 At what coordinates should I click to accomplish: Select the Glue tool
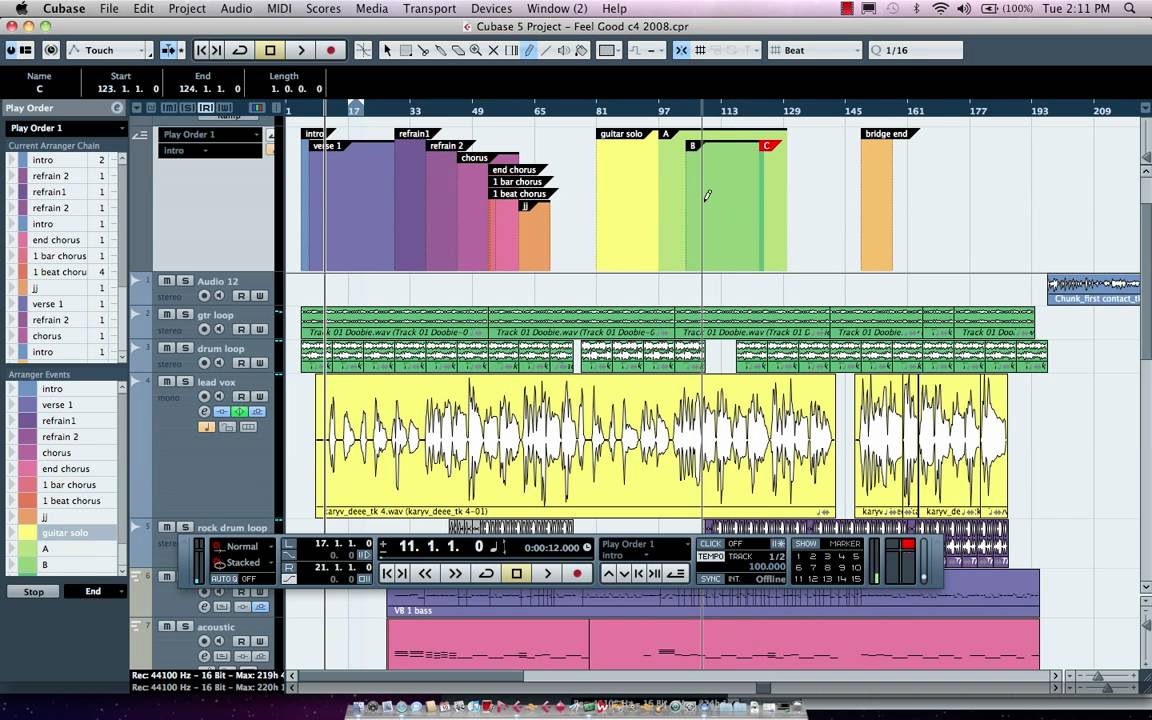coord(441,50)
